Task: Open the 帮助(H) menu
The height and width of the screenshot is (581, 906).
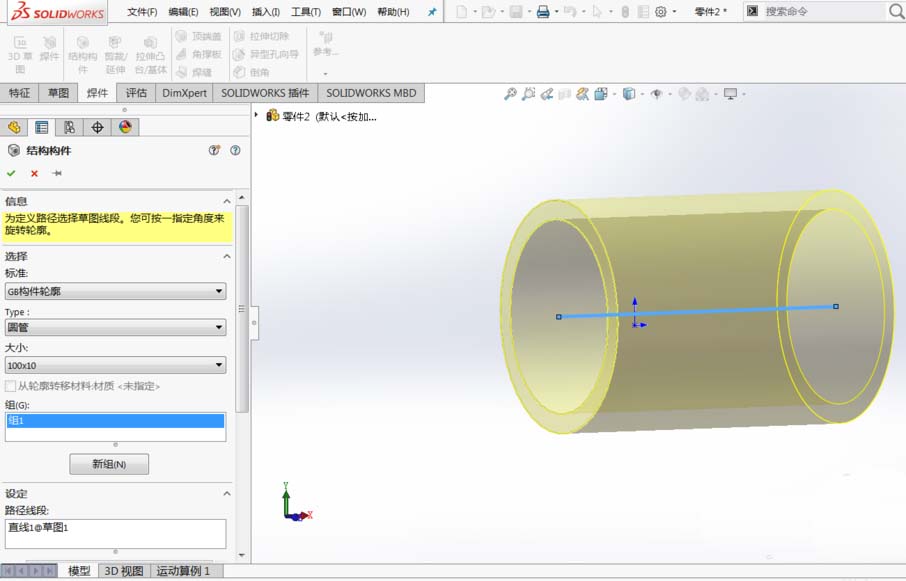Action: click(393, 12)
